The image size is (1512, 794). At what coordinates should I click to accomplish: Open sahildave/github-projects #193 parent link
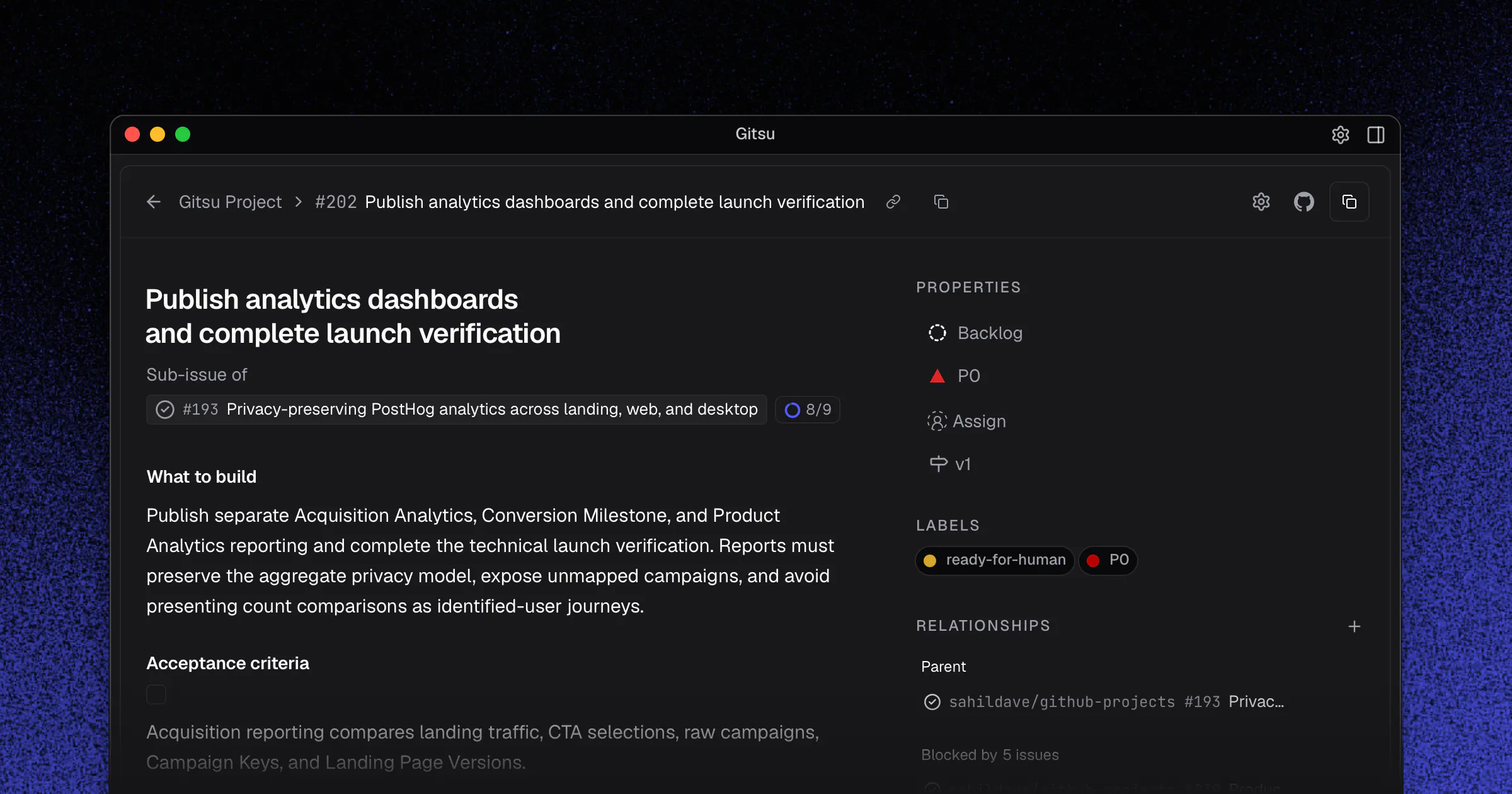(1104, 702)
